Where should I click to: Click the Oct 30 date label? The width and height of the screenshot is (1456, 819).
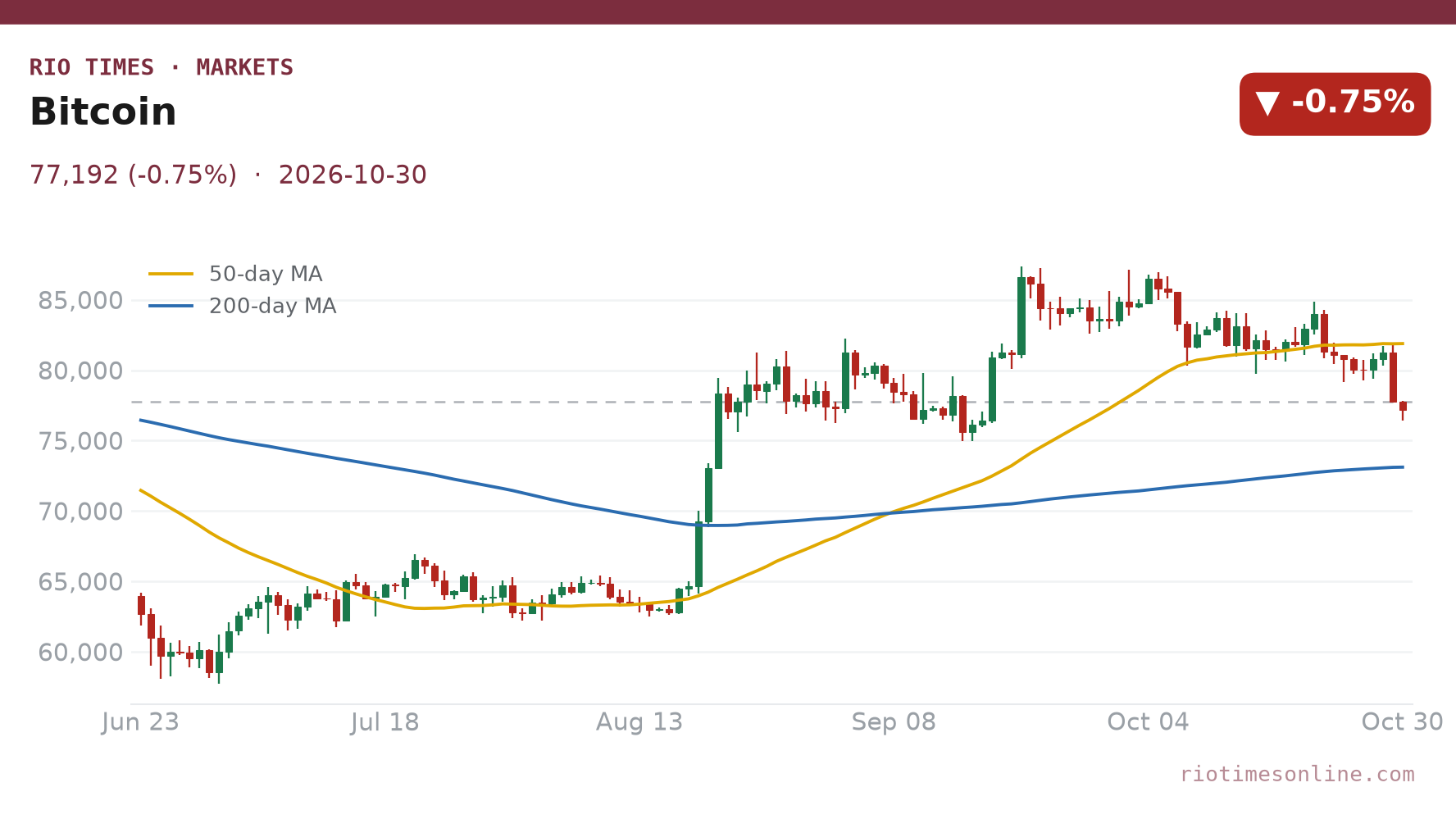pyautogui.click(x=1402, y=722)
